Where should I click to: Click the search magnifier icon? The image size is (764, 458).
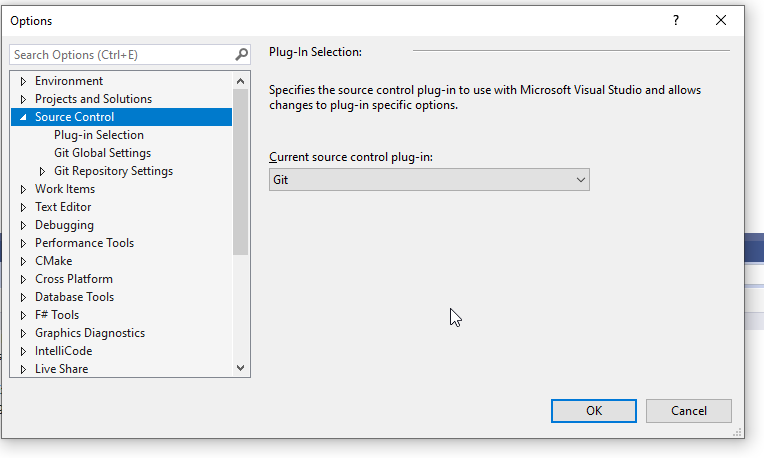coord(241,55)
